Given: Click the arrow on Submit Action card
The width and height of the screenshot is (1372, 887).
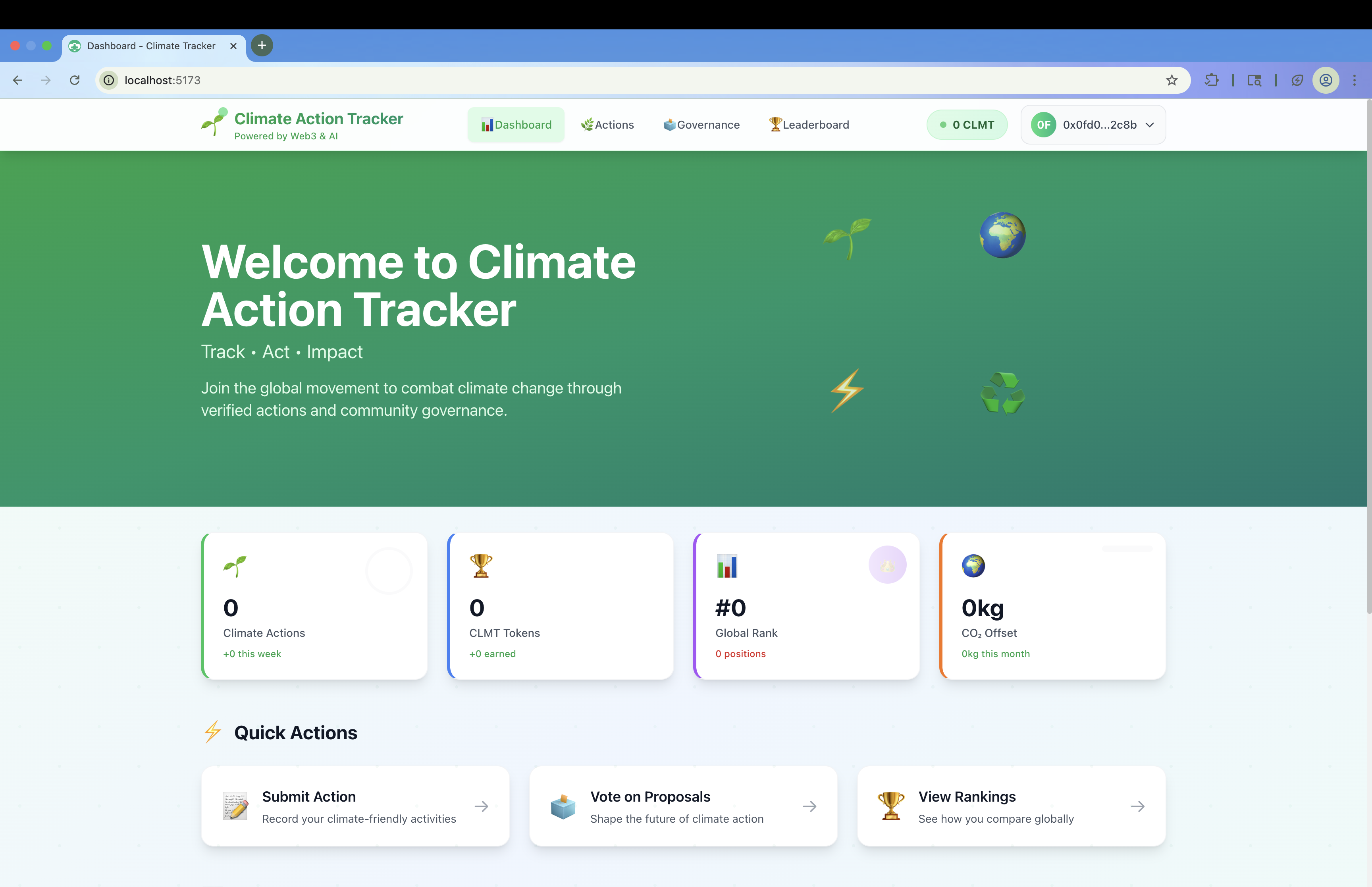Looking at the screenshot, I should [481, 806].
